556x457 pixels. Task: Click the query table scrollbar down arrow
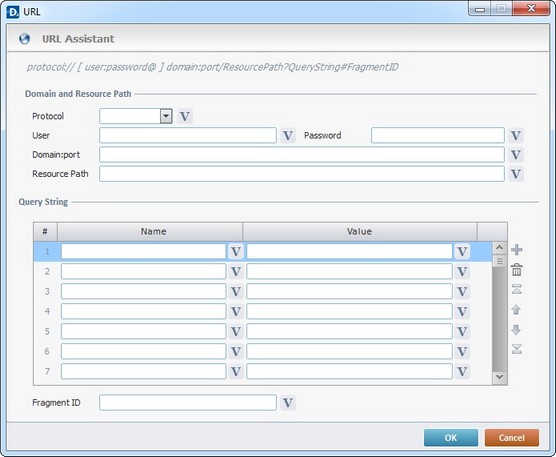[x=500, y=377]
